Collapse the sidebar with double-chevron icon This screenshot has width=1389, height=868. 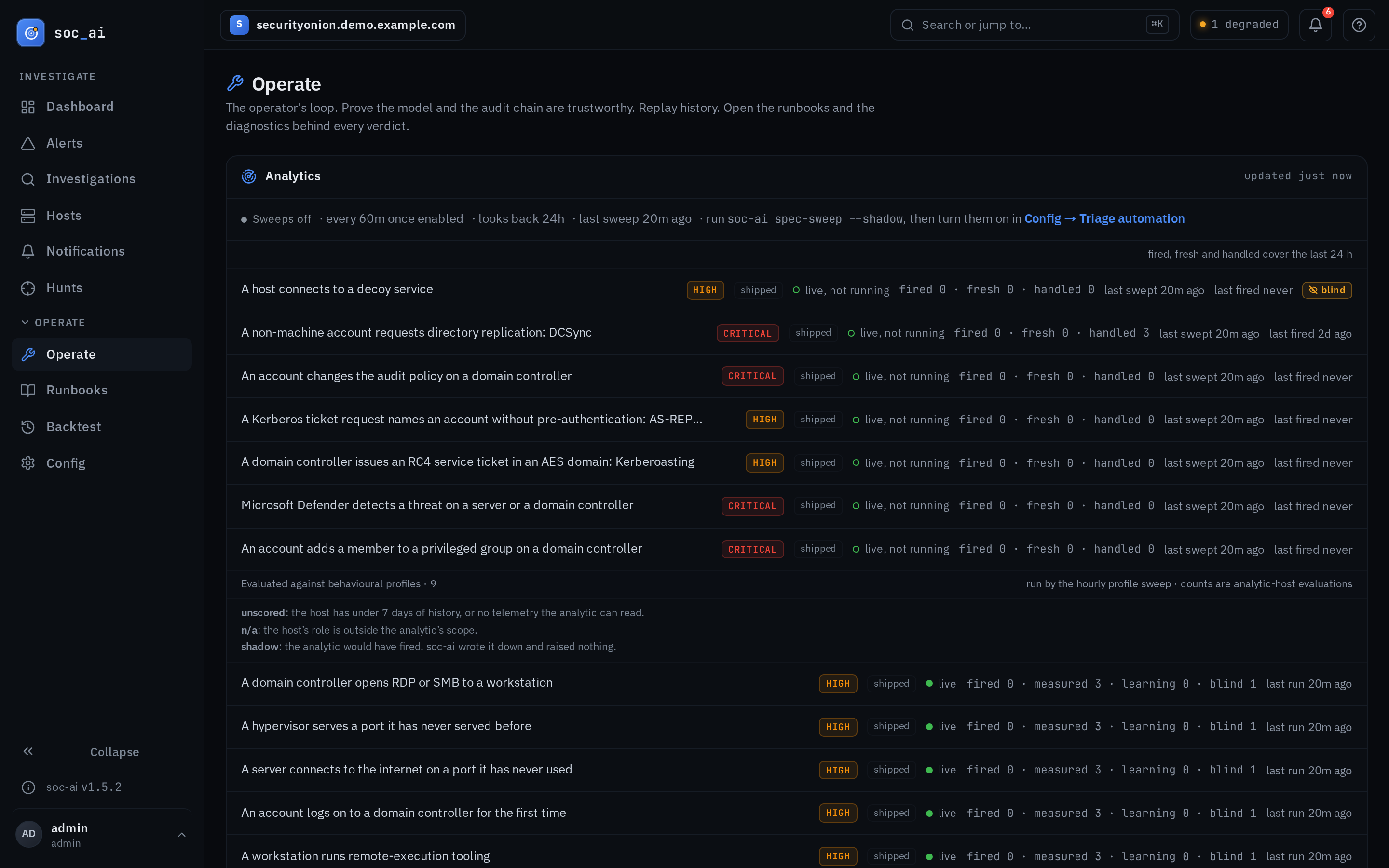click(x=28, y=751)
